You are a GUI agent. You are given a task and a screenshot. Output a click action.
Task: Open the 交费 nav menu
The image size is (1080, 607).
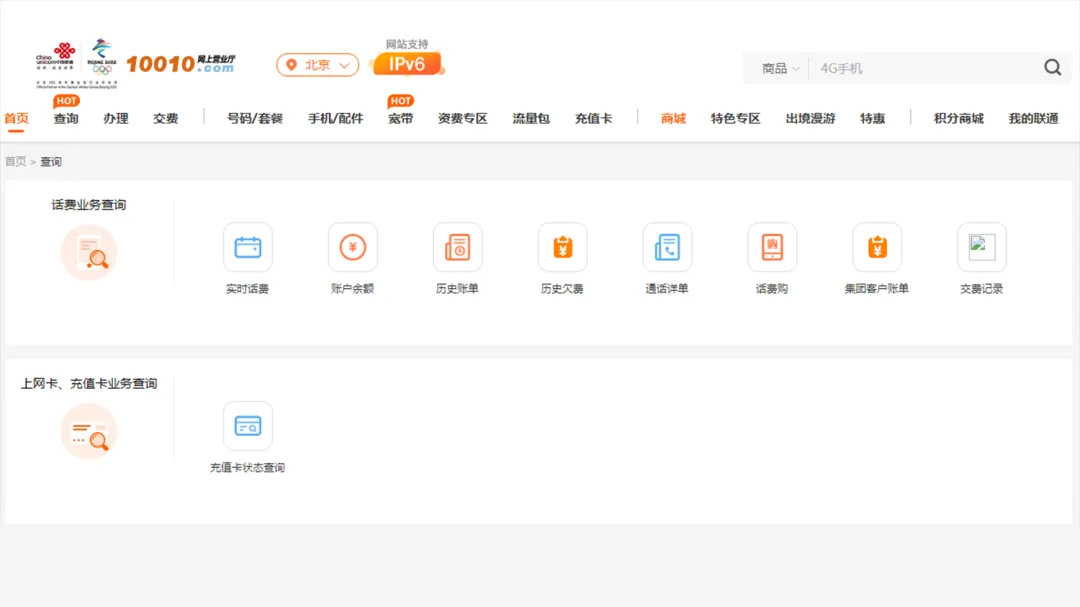pyautogui.click(x=165, y=119)
